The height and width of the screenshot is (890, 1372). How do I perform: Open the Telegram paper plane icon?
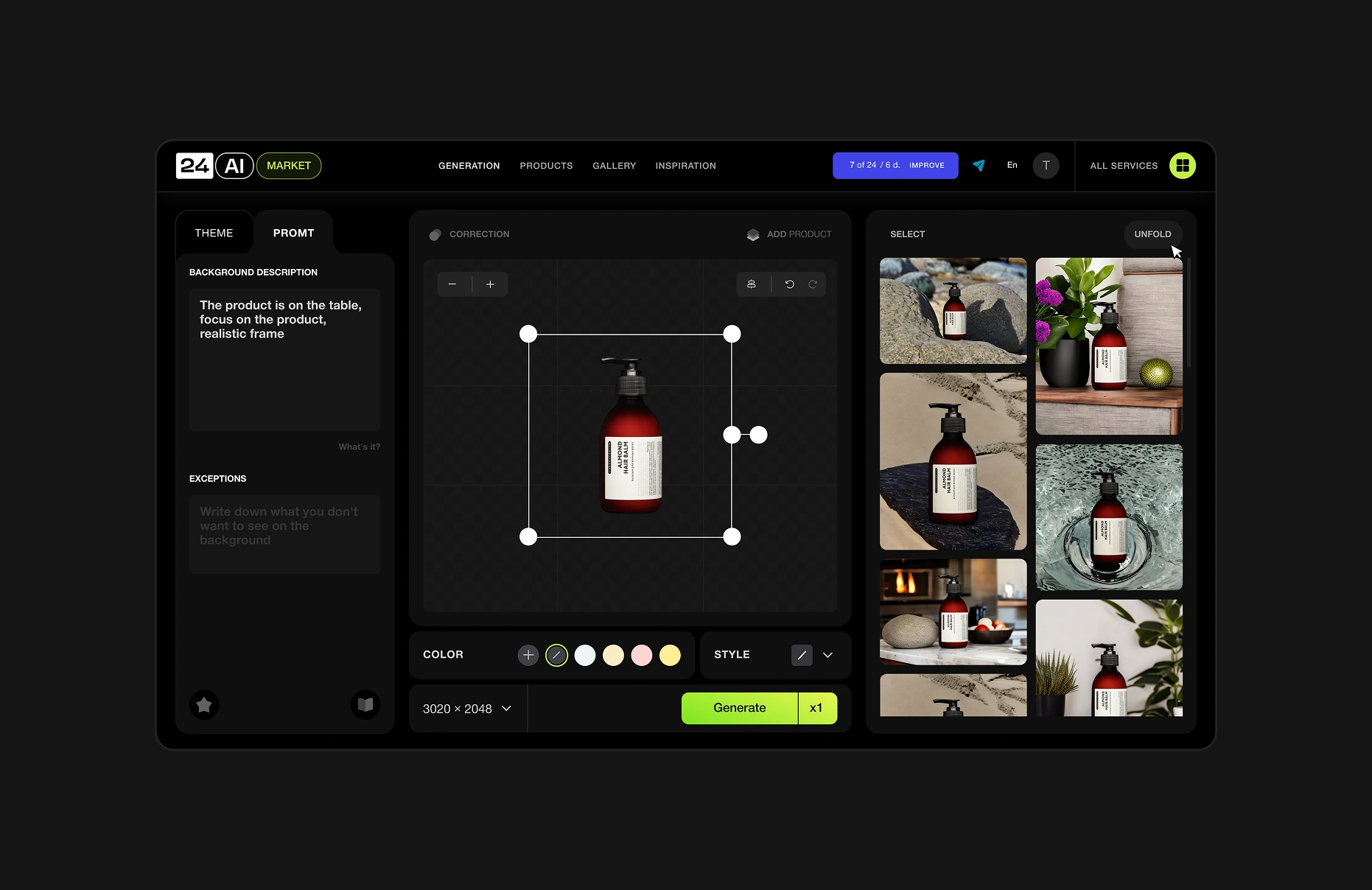pyautogui.click(x=979, y=166)
